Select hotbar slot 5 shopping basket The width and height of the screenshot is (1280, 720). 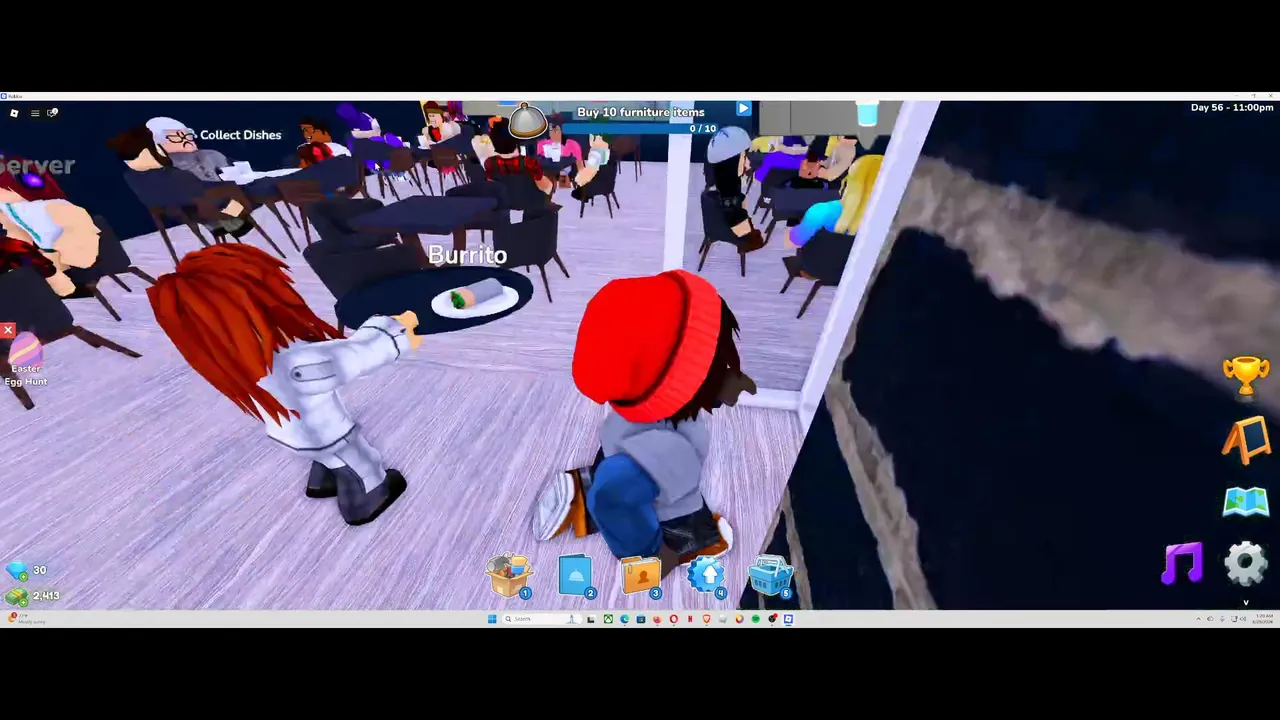click(x=771, y=577)
